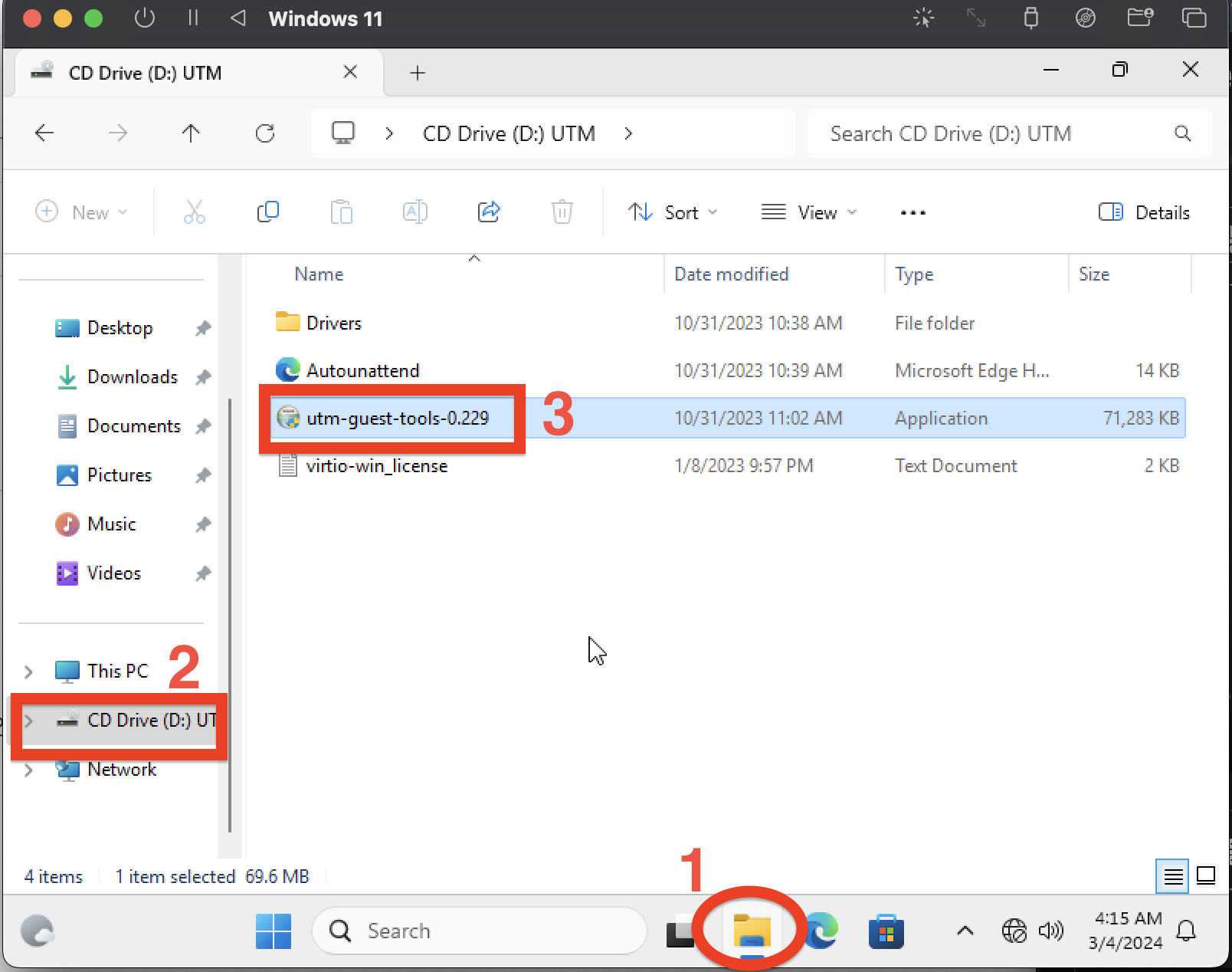Open Music in the sidebar
The width and height of the screenshot is (1232, 972).
coord(111,524)
